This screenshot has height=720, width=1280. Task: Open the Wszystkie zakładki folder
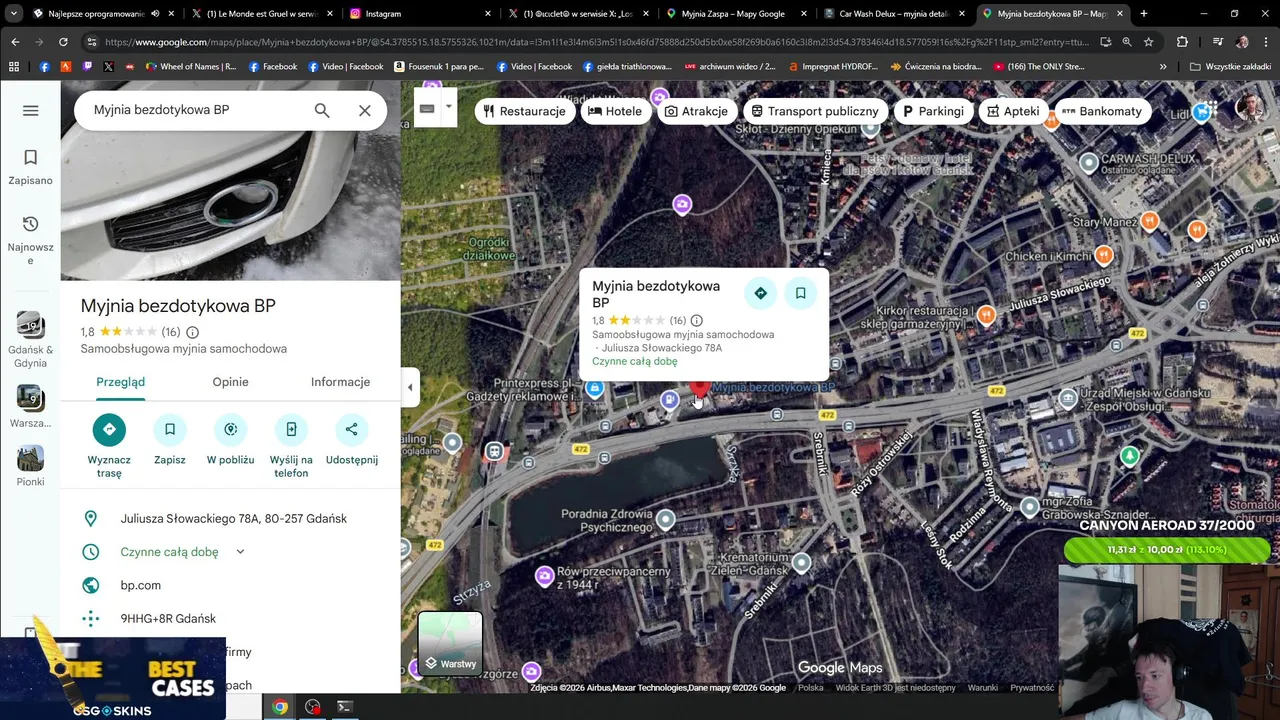tap(1230, 67)
